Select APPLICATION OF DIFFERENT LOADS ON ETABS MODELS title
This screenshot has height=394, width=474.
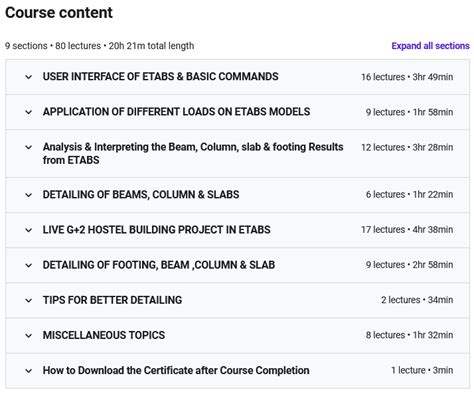176,112
